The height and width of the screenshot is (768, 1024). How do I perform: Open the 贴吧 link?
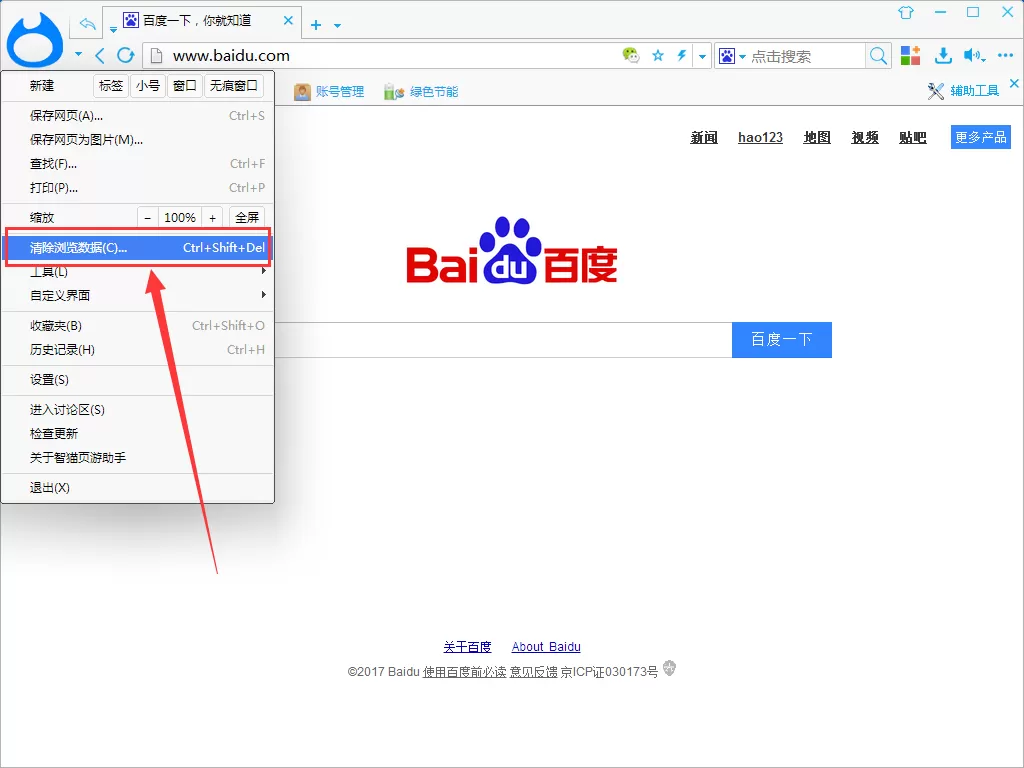(x=912, y=137)
